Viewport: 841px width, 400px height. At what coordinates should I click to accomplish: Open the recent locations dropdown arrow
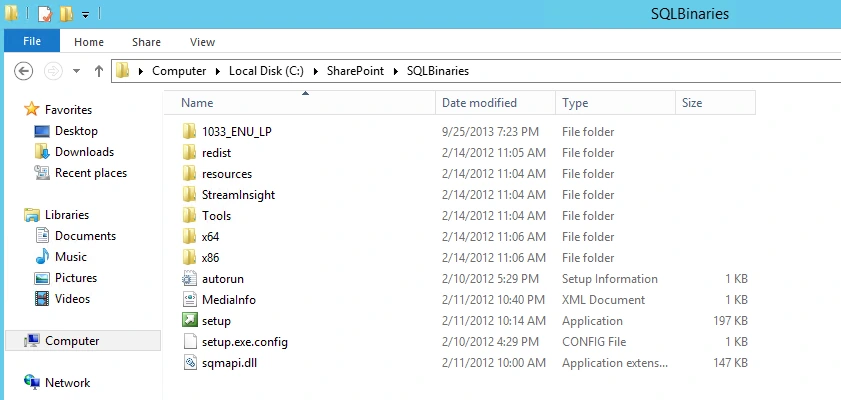[x=76, y=71]
